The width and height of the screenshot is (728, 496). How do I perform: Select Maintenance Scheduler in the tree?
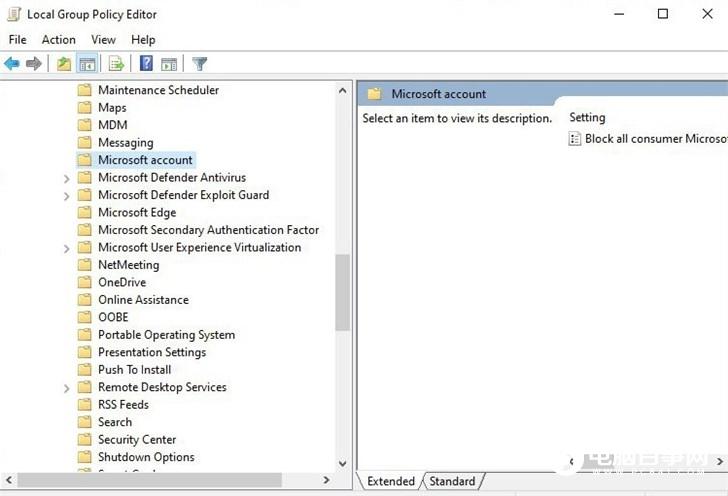158,90
